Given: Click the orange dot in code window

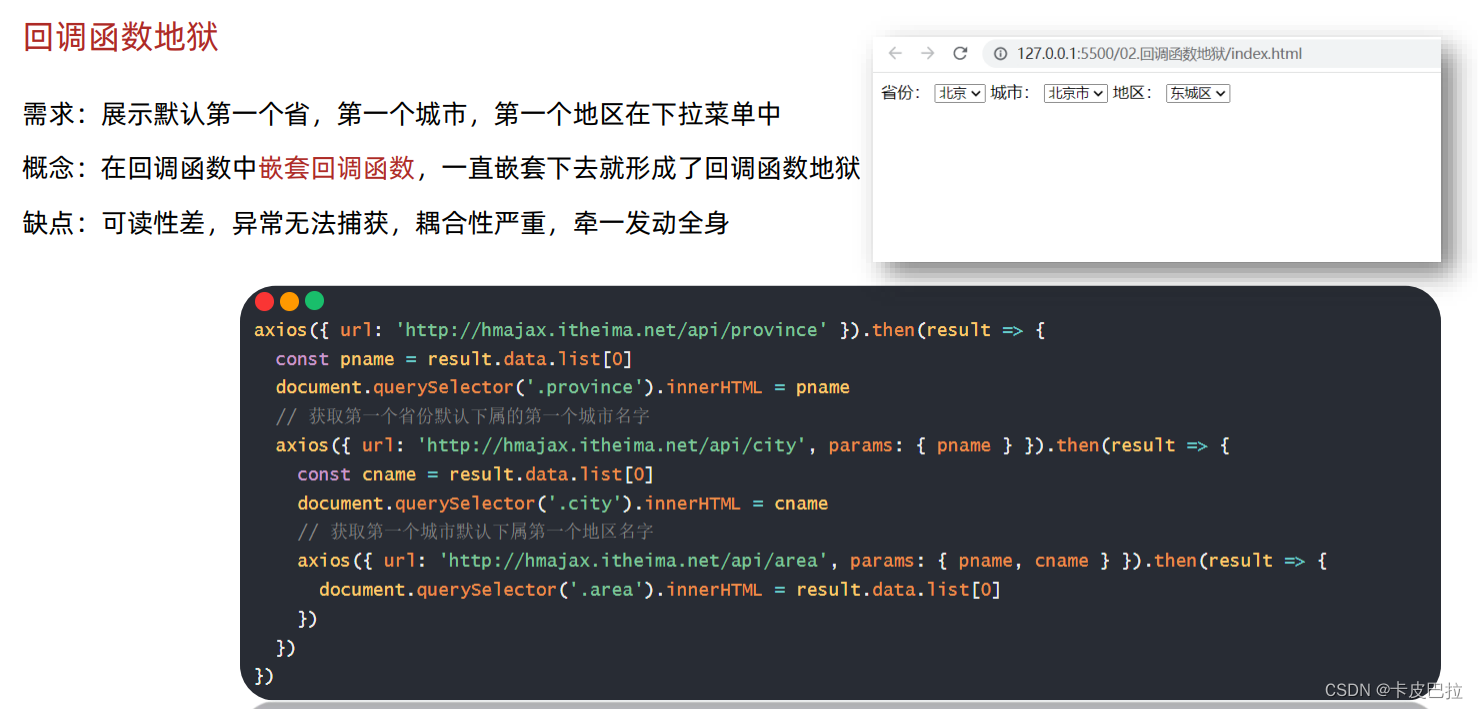Looking at the screenshot, I should [x=290, y=301].
